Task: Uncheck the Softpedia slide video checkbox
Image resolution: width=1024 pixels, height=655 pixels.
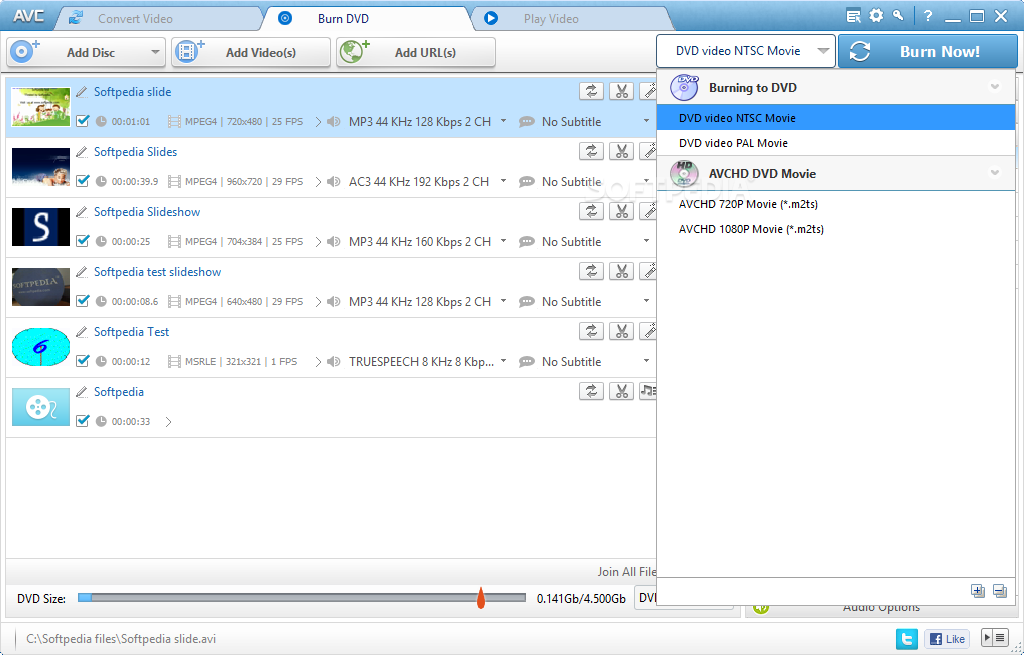Action: [x=82, y=121]
